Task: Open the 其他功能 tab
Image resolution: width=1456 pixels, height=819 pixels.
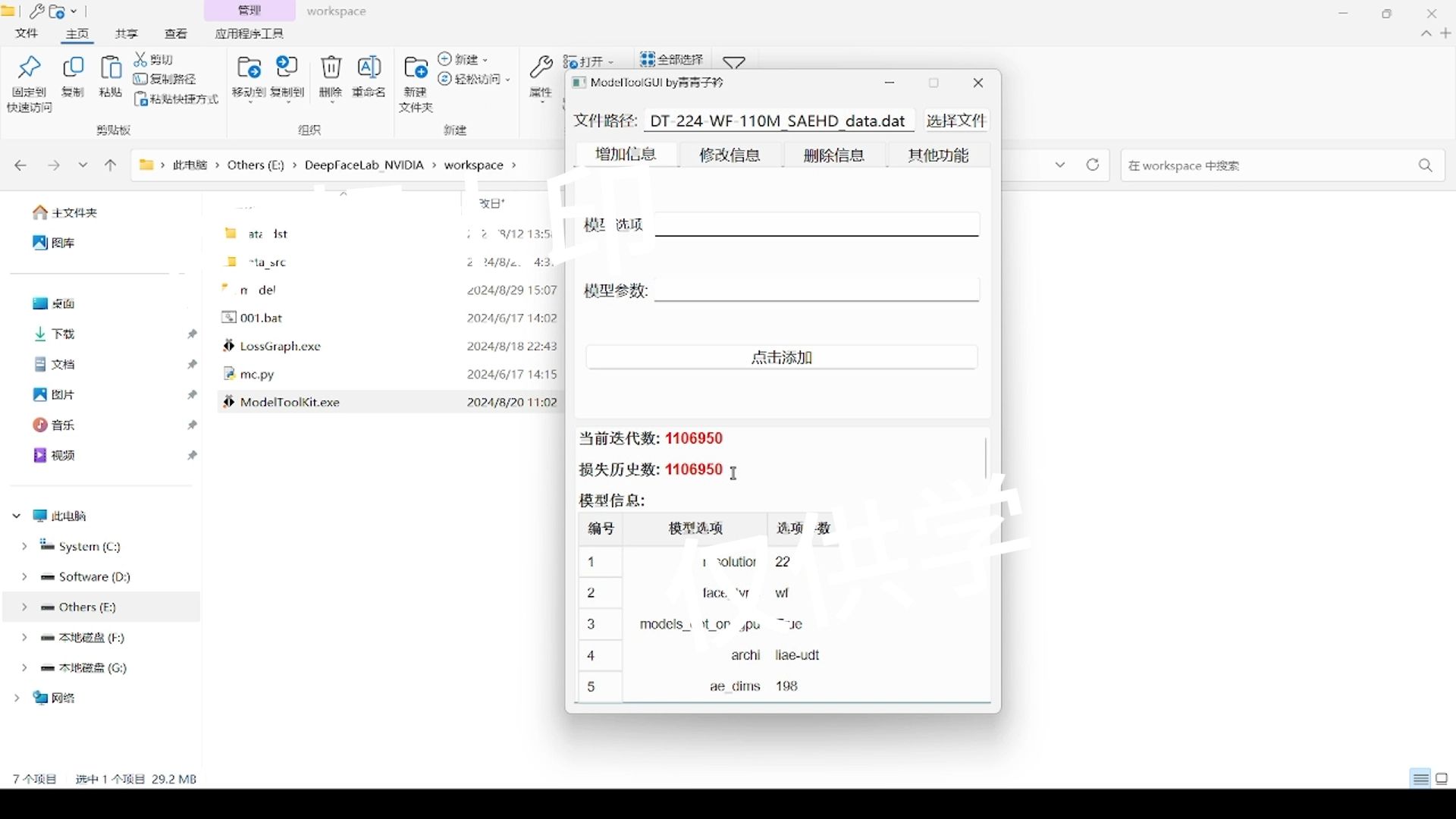Action: [x=938, y=155]
